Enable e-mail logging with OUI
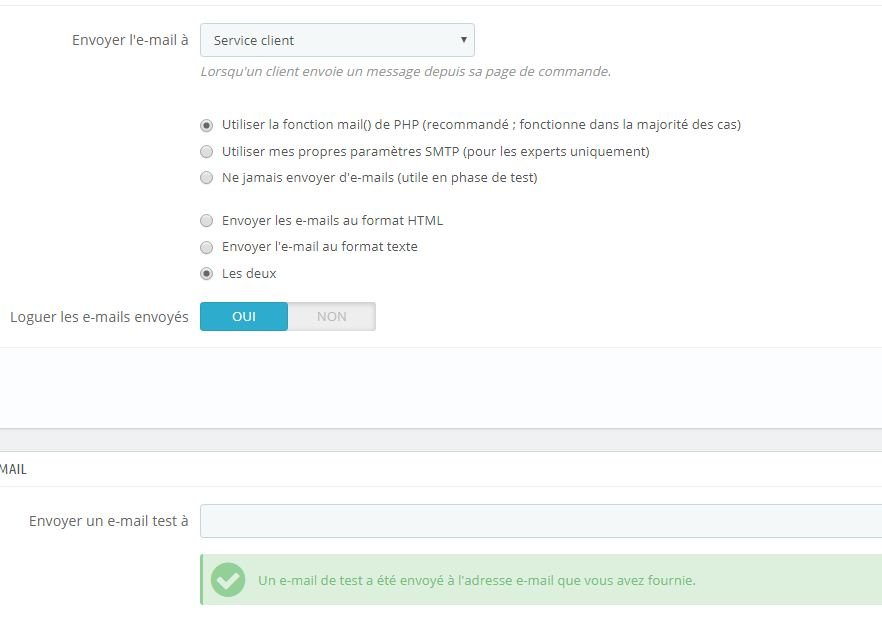882x630 pixels. click(244, 317)
